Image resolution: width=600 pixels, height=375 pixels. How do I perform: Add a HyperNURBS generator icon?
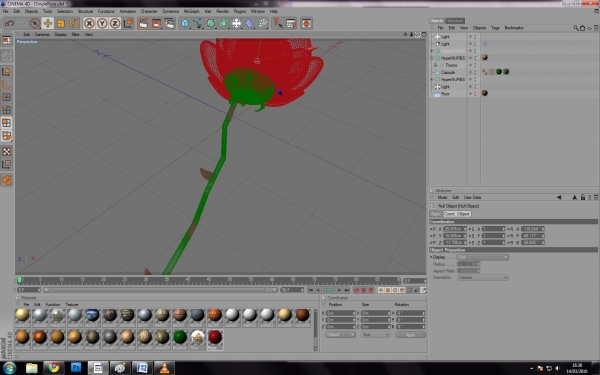pos(211,23)
